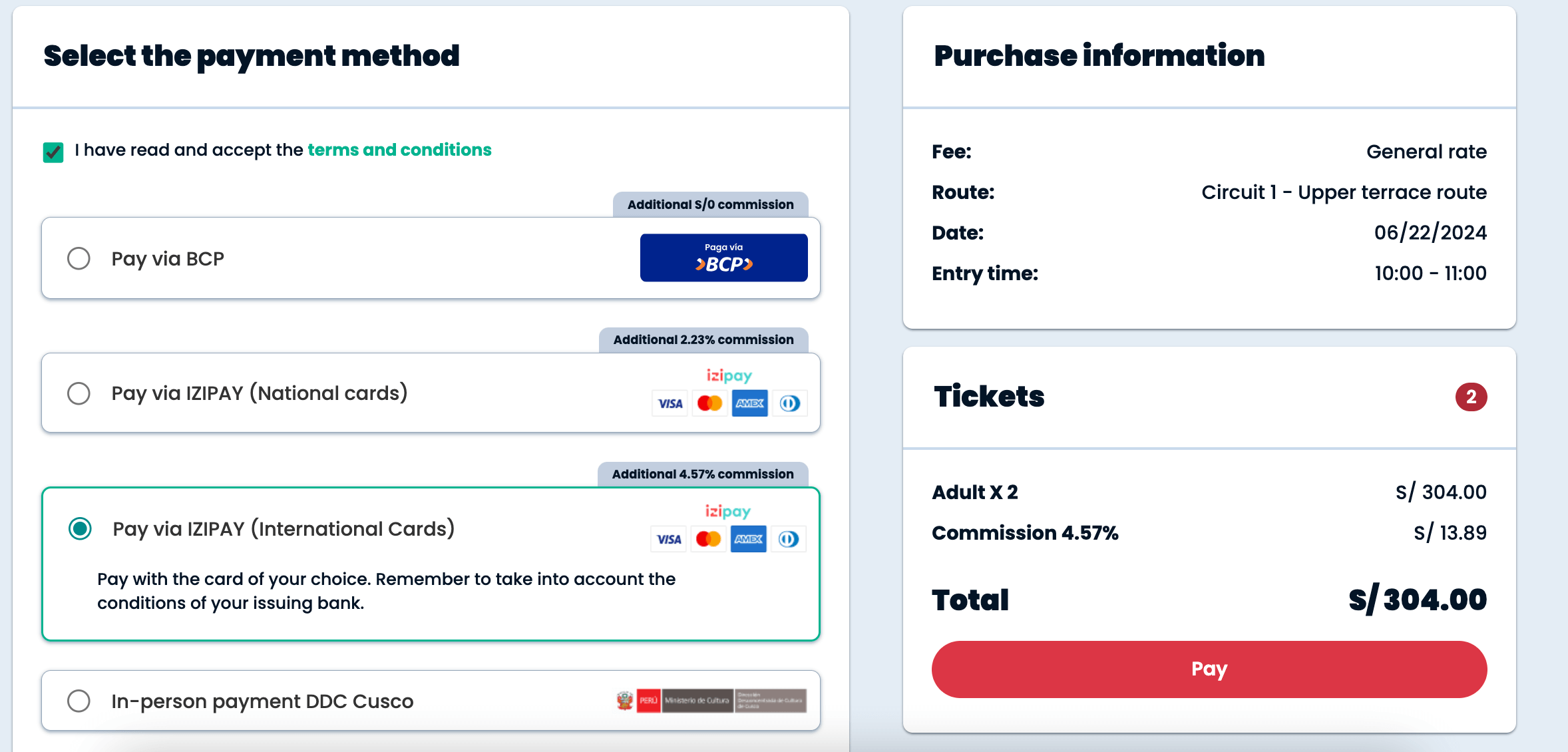The image size is (1568, 752).
Task: Click the Visa icon under International Cards
Action: [669, 539]
